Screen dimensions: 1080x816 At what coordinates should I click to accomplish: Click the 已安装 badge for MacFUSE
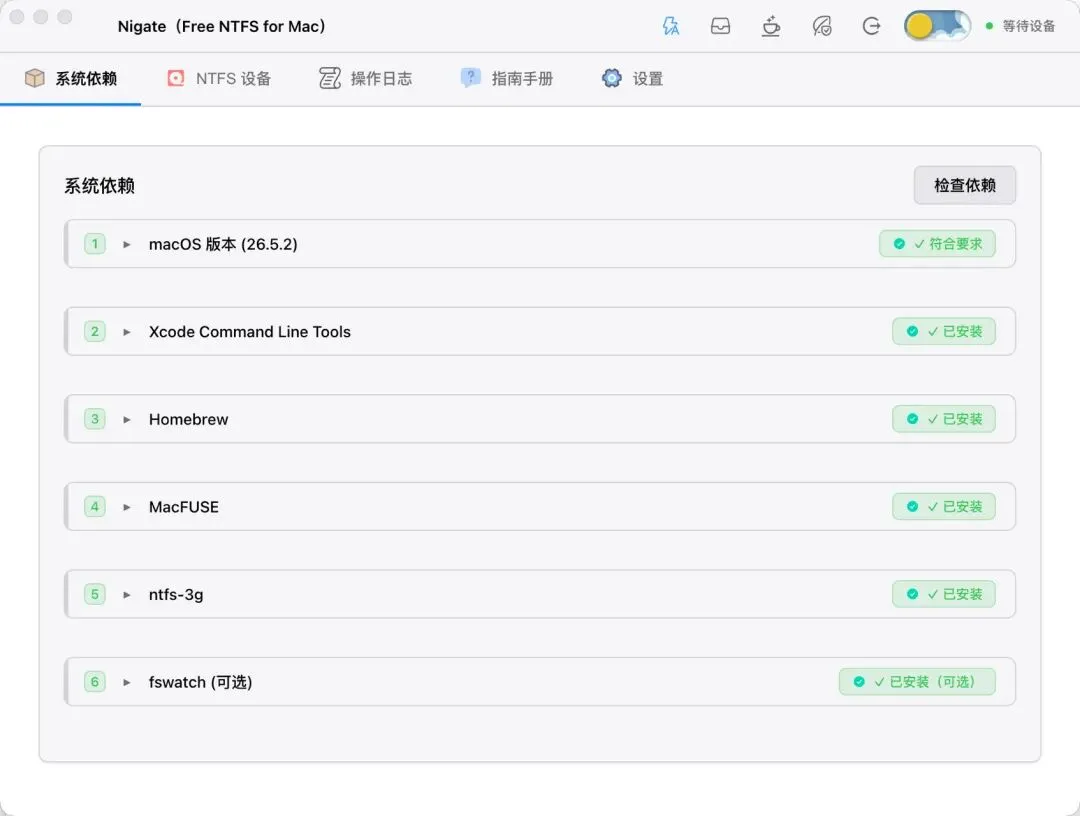pos(944,506)
